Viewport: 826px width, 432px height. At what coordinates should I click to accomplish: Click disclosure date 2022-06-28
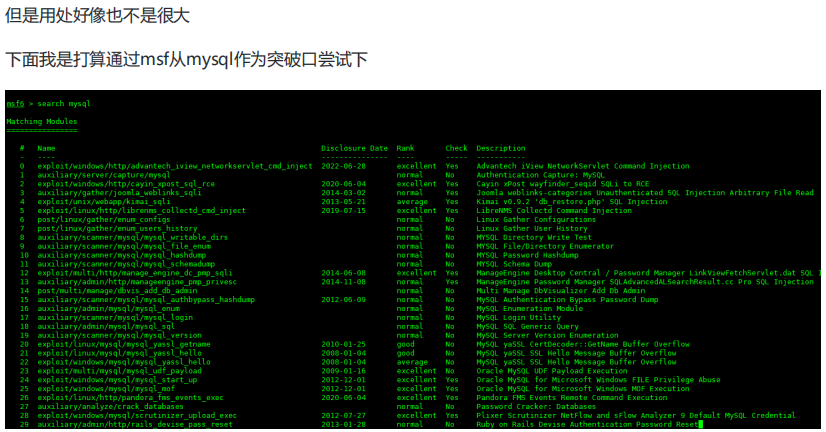(x=343, y=166)
